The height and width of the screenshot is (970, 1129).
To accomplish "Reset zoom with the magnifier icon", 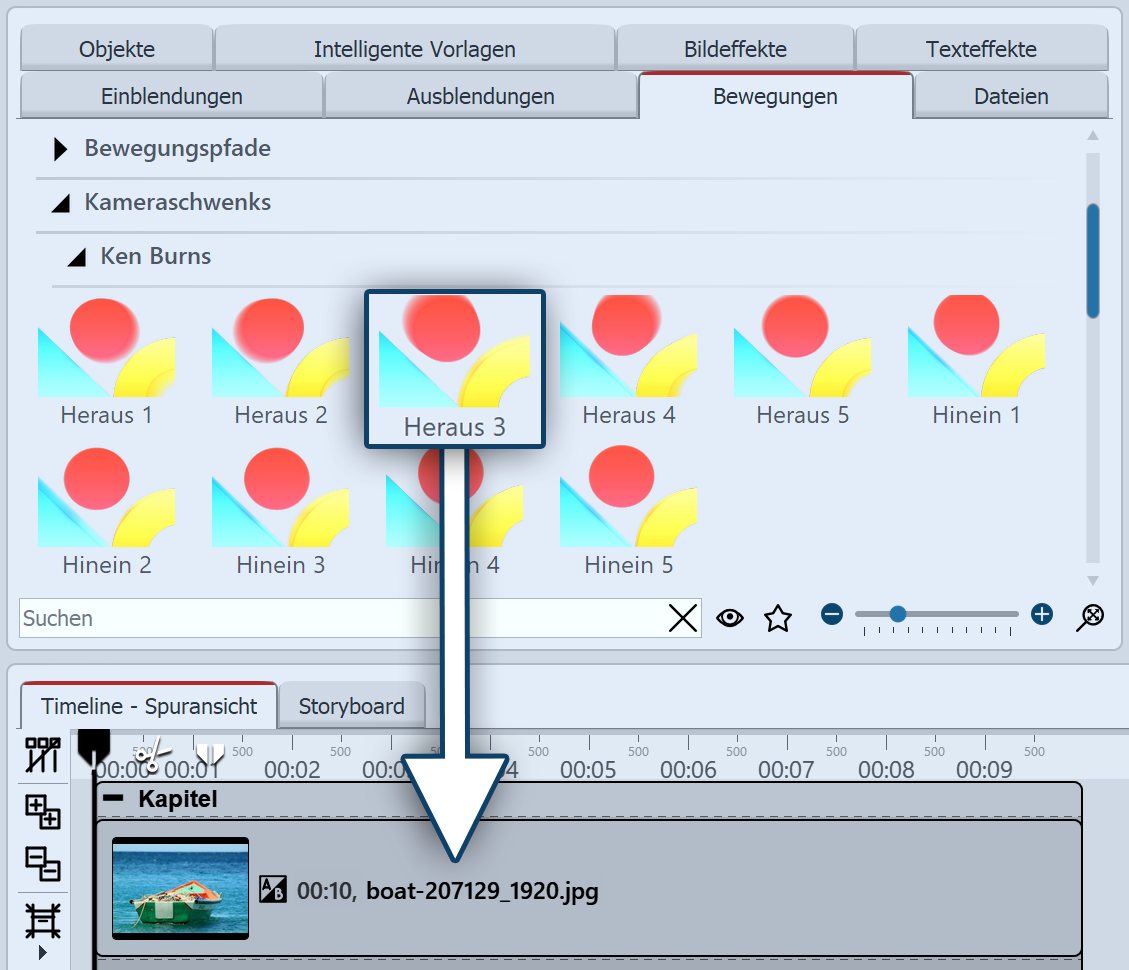I will tap(1090, 617).
